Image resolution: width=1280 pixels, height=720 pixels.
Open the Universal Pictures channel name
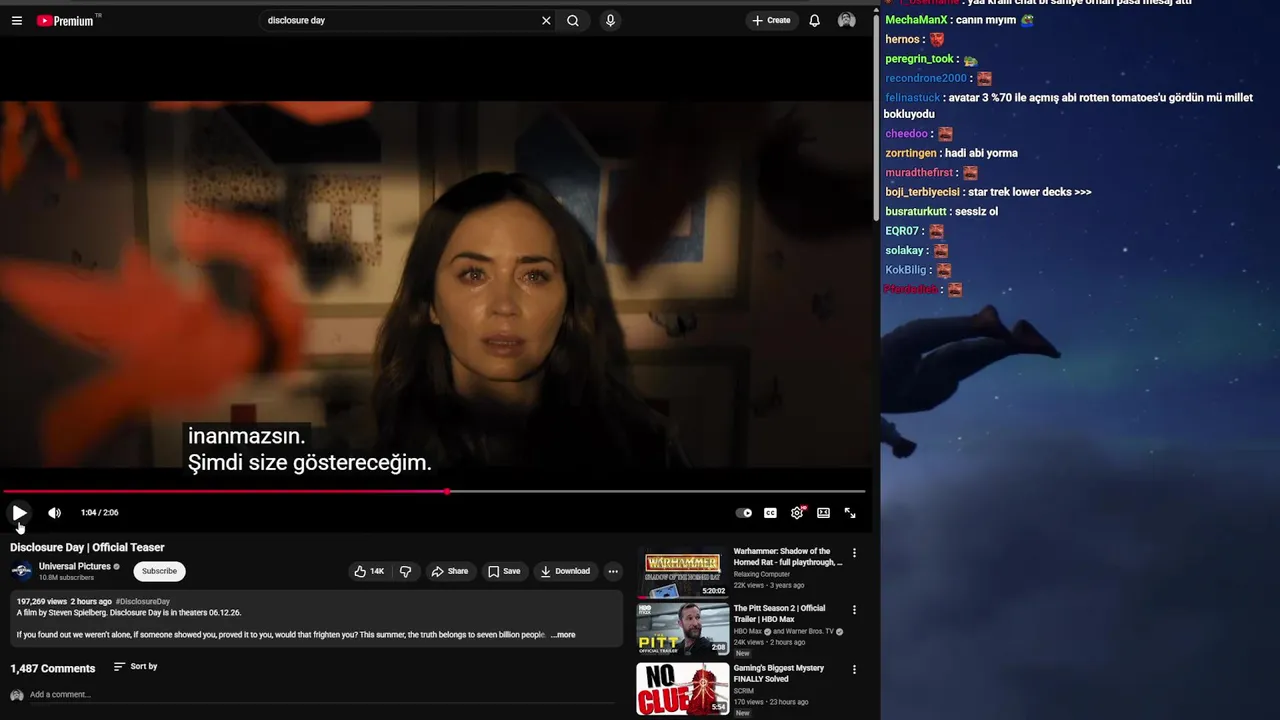tap(74, 566)
